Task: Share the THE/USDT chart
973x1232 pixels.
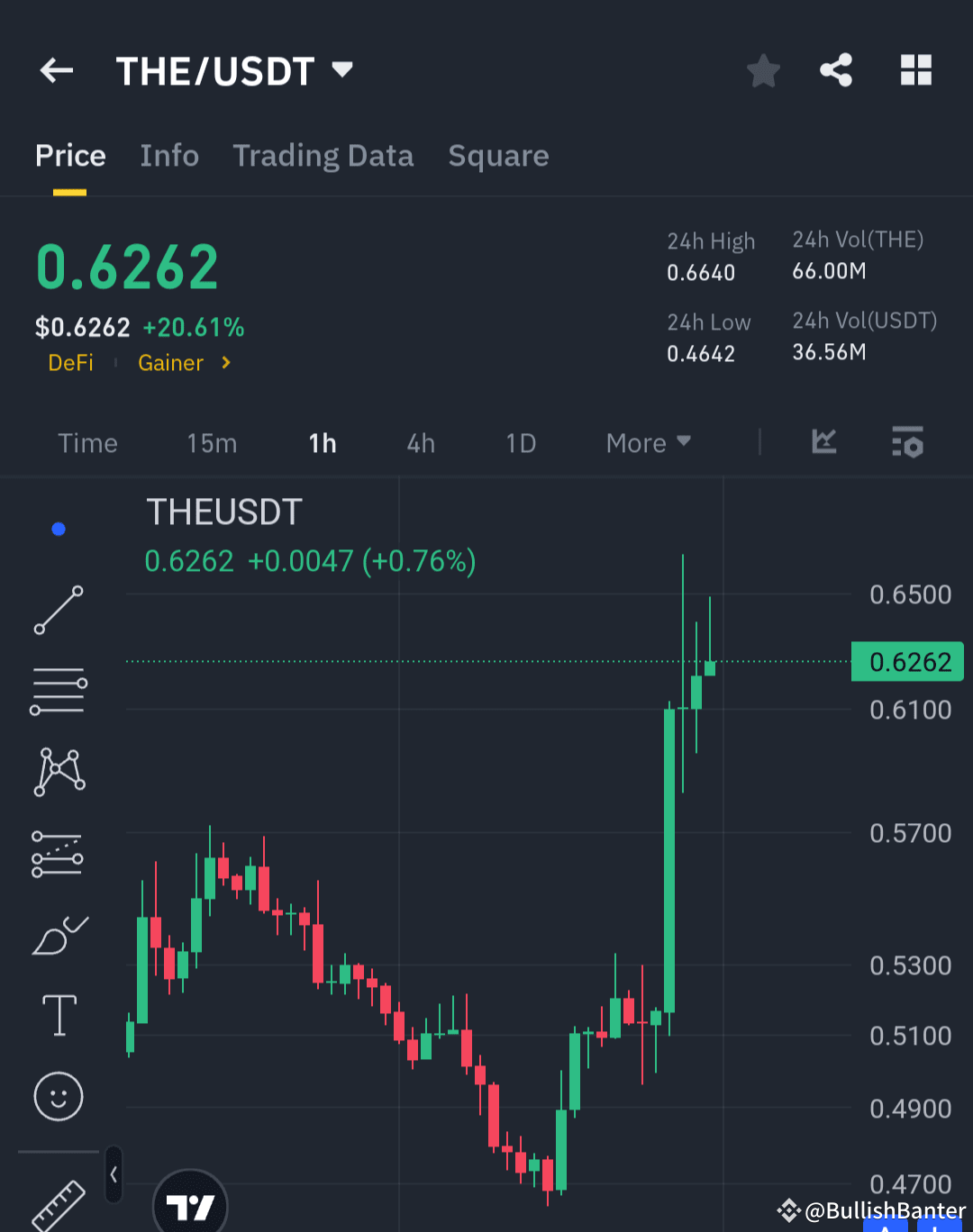Action: [835, 70]
